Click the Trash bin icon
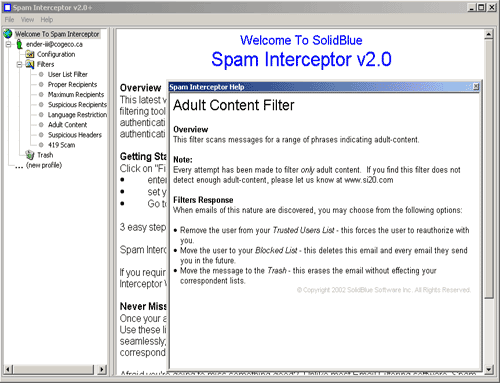 (30, 155)
